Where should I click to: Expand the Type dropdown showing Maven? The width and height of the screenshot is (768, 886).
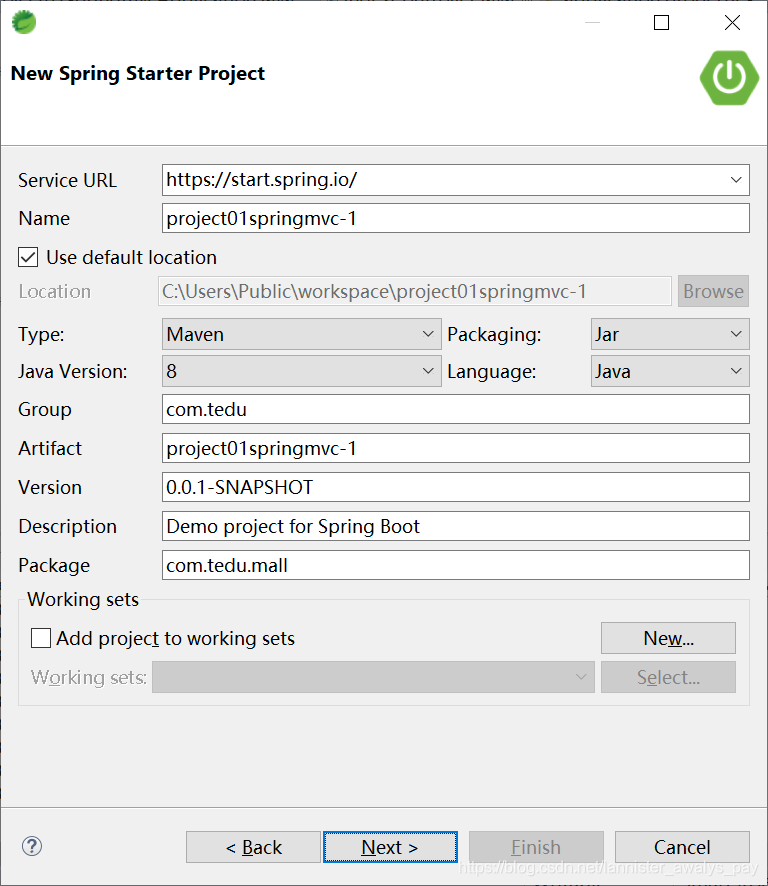pyautogui.click(x=428, y=333)
